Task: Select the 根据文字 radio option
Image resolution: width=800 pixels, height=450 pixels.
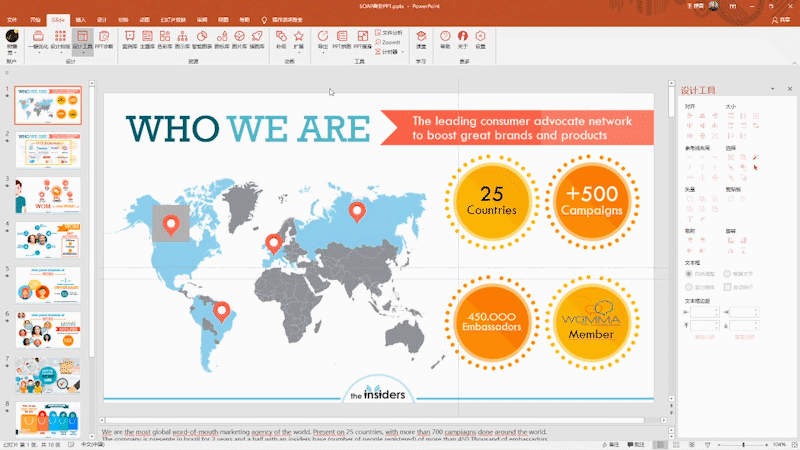Action: pyautogui.click(x=727, y=274)
